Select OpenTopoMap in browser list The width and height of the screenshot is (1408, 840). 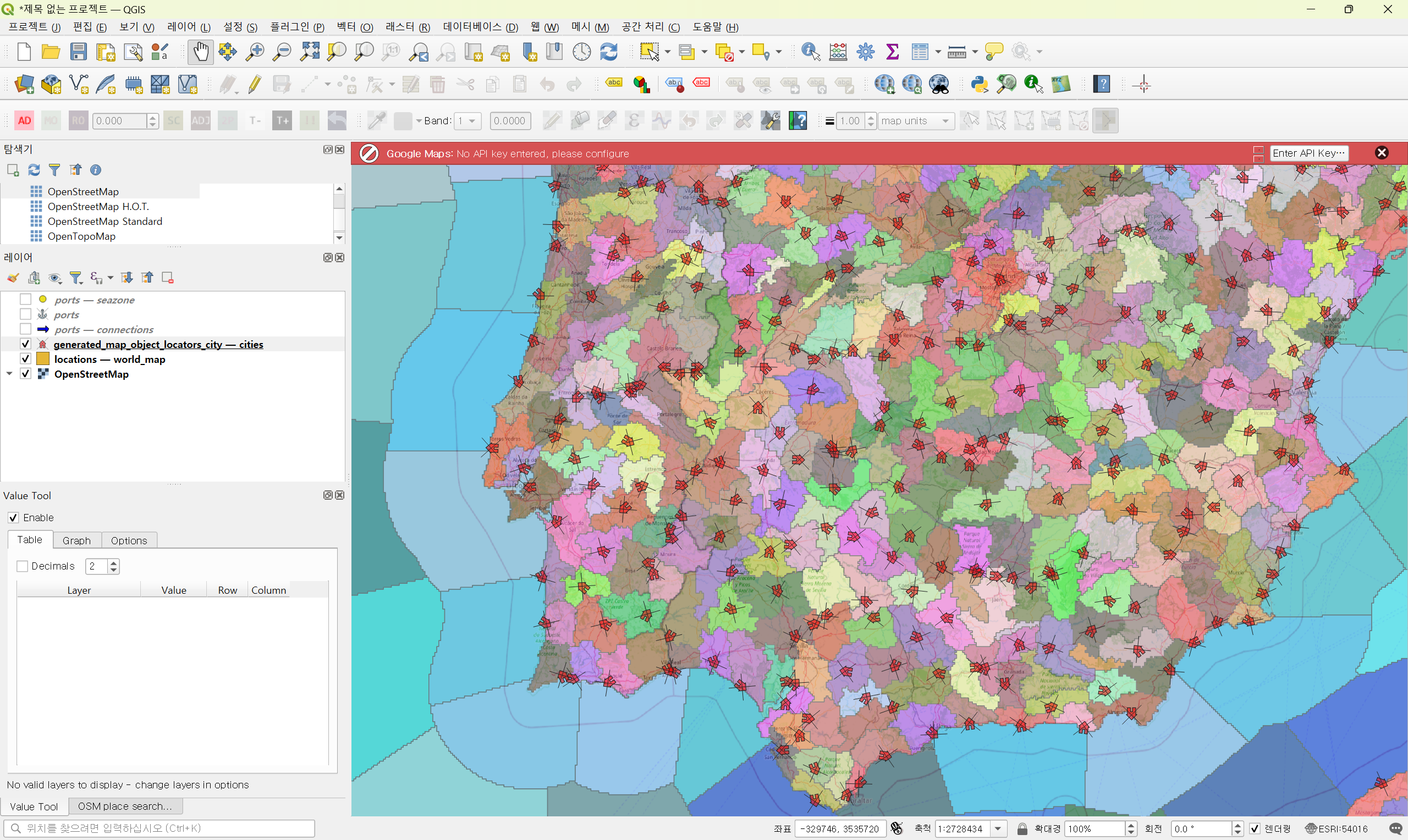pyautogui.click(x=81, y=236)
